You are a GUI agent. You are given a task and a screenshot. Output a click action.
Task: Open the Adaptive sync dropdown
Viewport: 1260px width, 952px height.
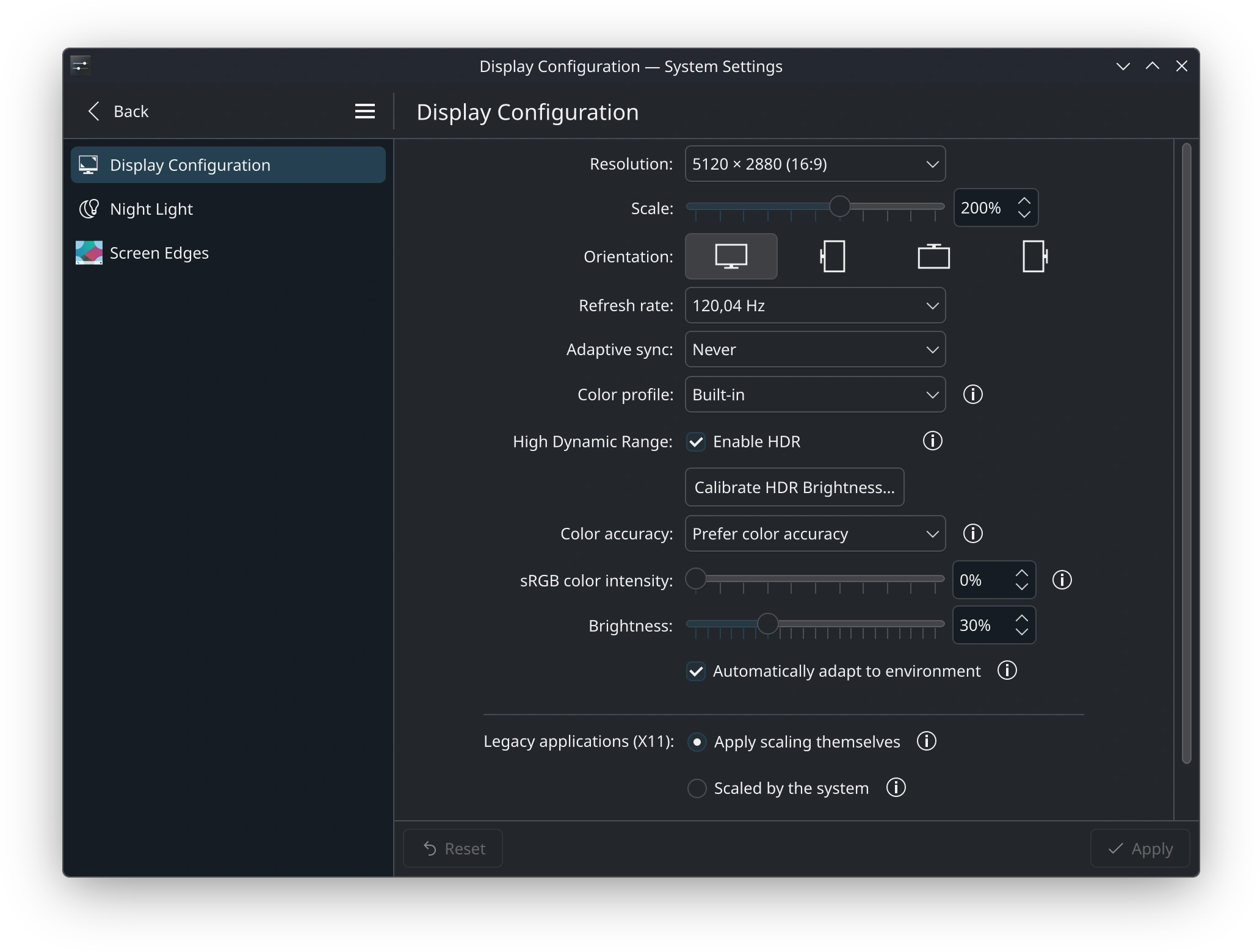point(815,349)
